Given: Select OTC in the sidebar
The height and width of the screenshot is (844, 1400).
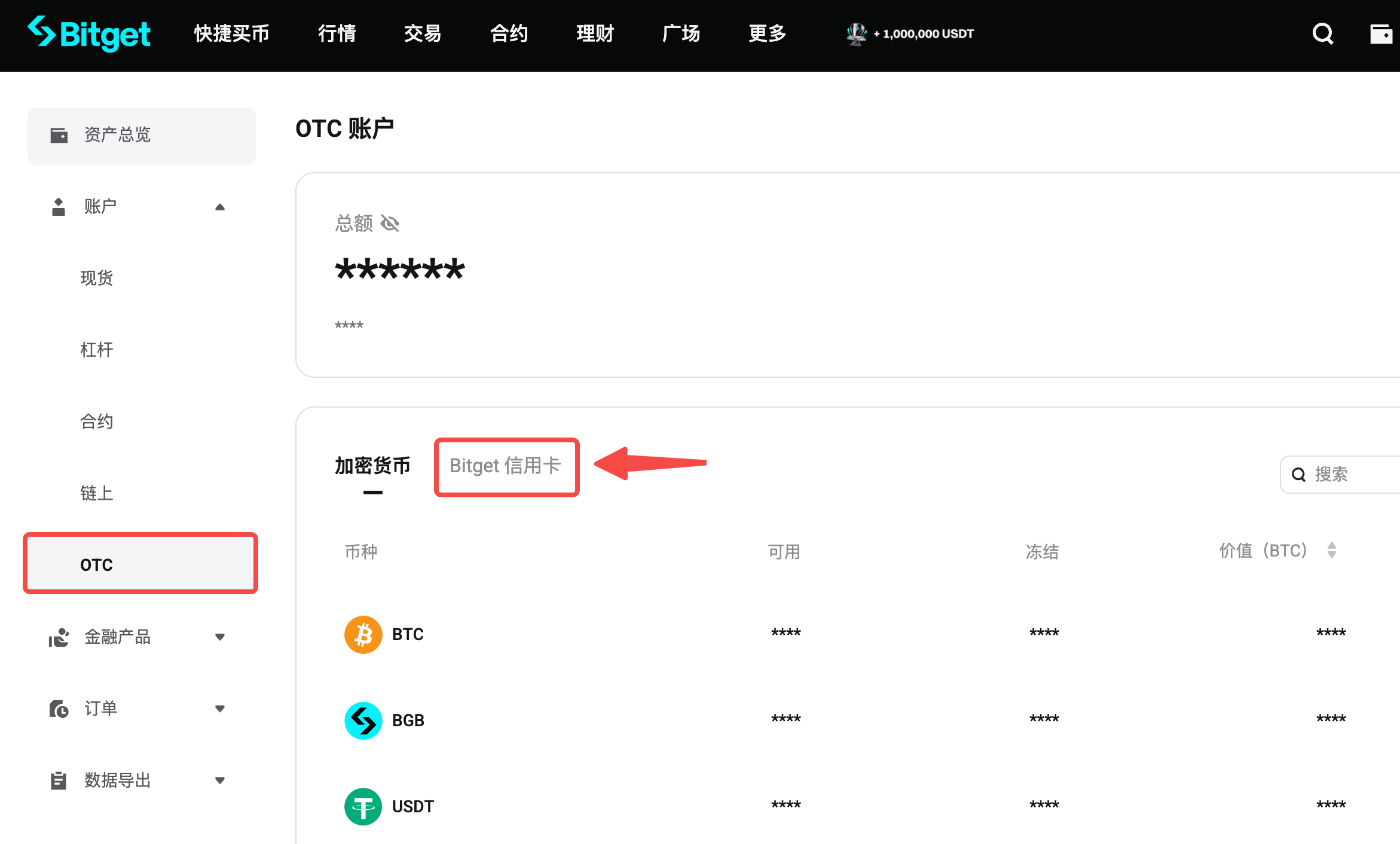Looking at the screenshot, I should click(97, 564).
